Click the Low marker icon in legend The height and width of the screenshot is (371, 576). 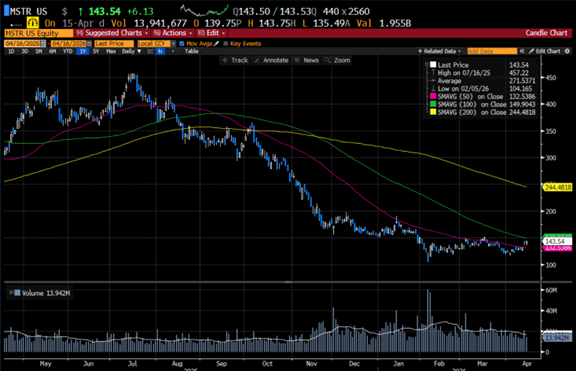(433, 89)
